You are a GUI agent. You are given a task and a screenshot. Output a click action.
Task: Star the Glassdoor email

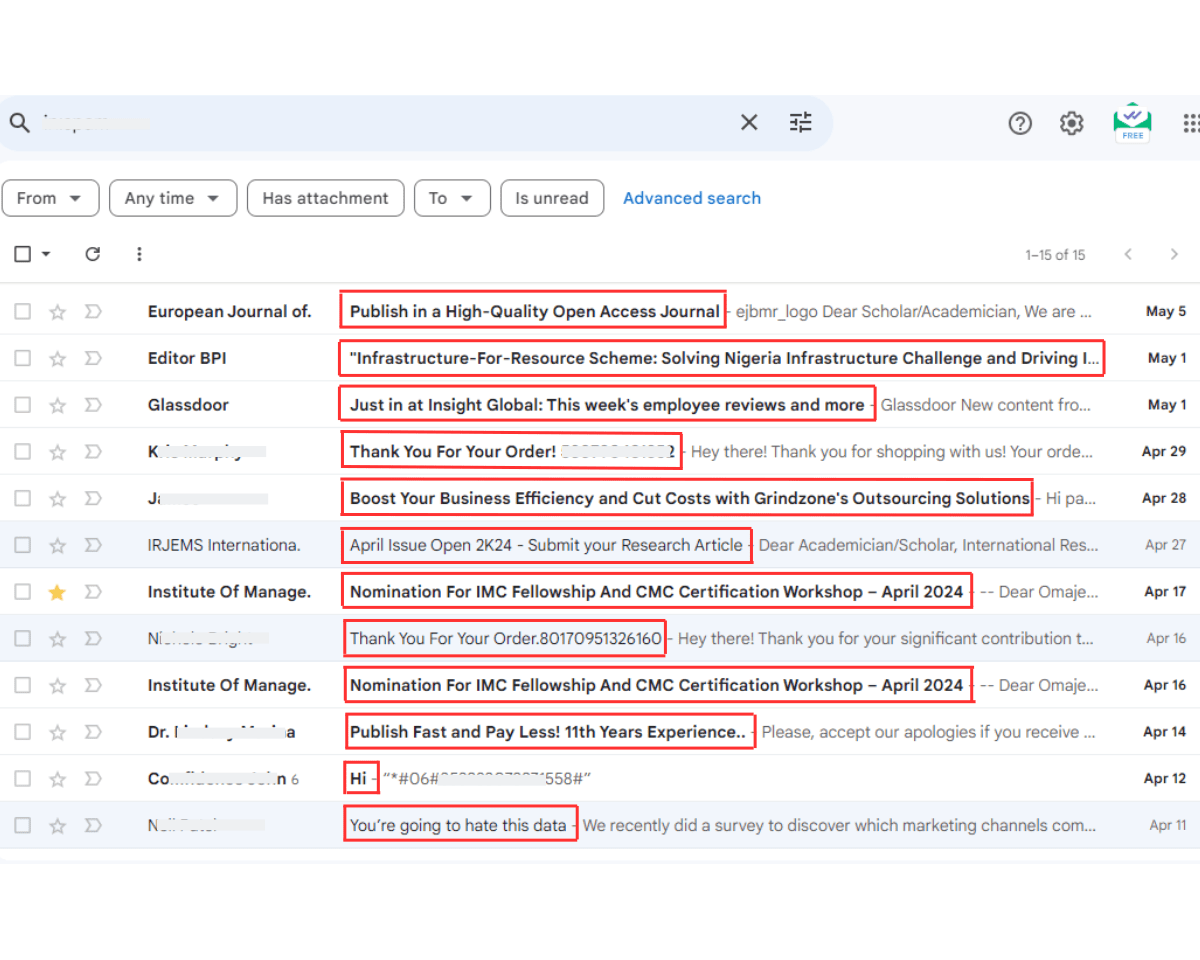pyautogui.click(x=58, y=405)
